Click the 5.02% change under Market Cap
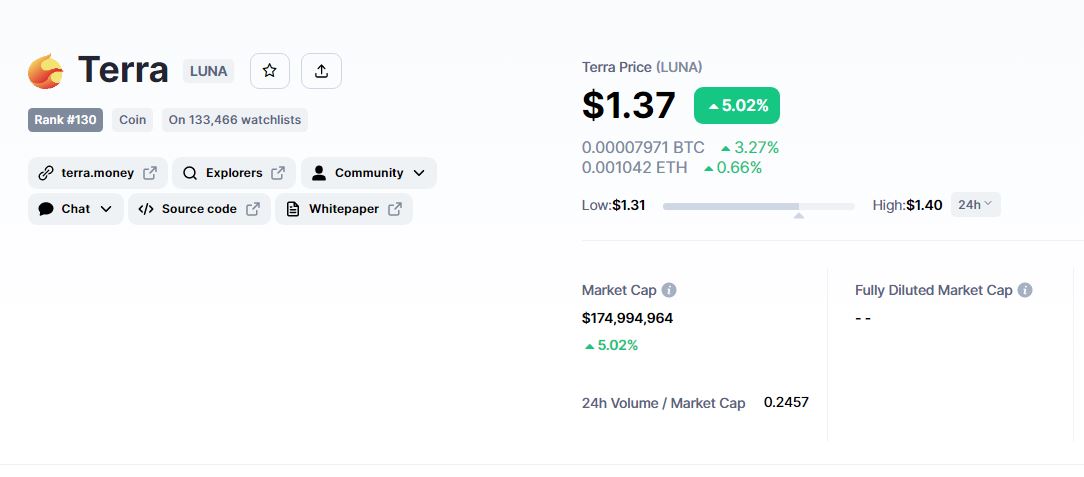 pos(611,345)
